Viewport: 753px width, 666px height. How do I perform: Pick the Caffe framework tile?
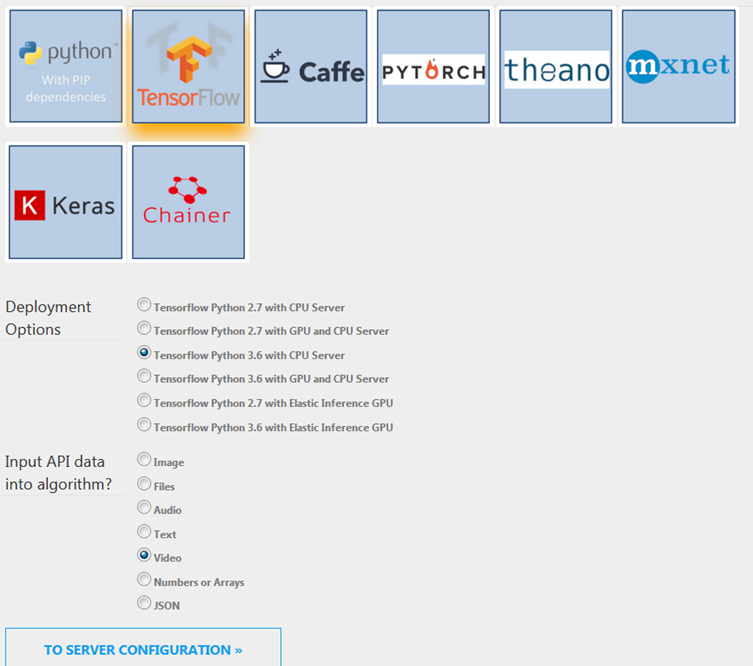pos(311,66)
